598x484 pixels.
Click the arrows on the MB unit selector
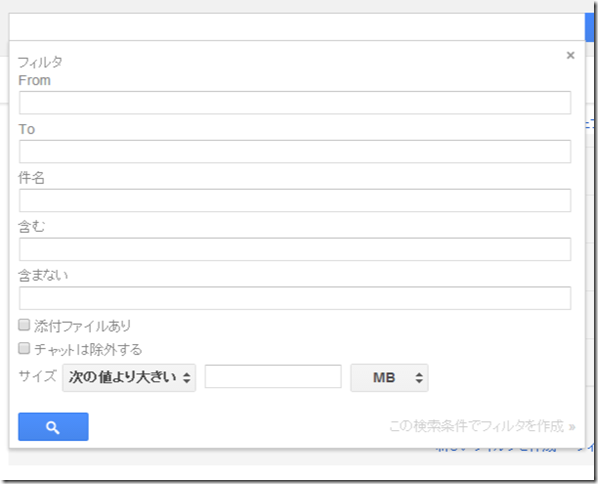click(419, 378)
